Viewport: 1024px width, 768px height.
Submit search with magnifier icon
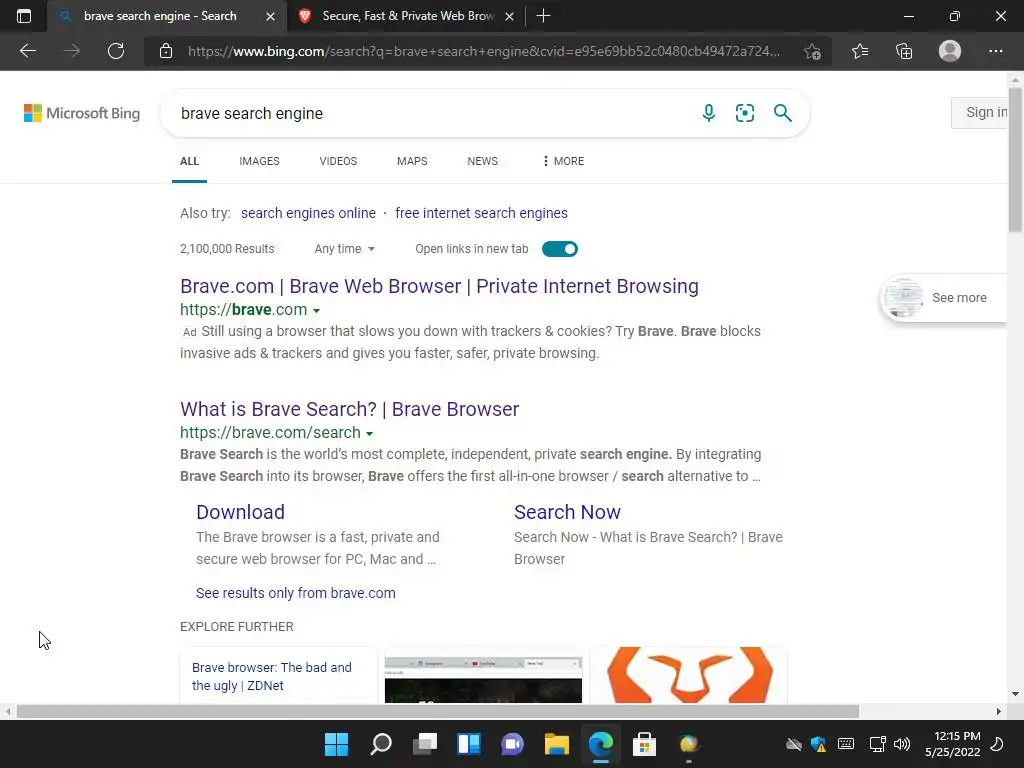coord(782,113)
